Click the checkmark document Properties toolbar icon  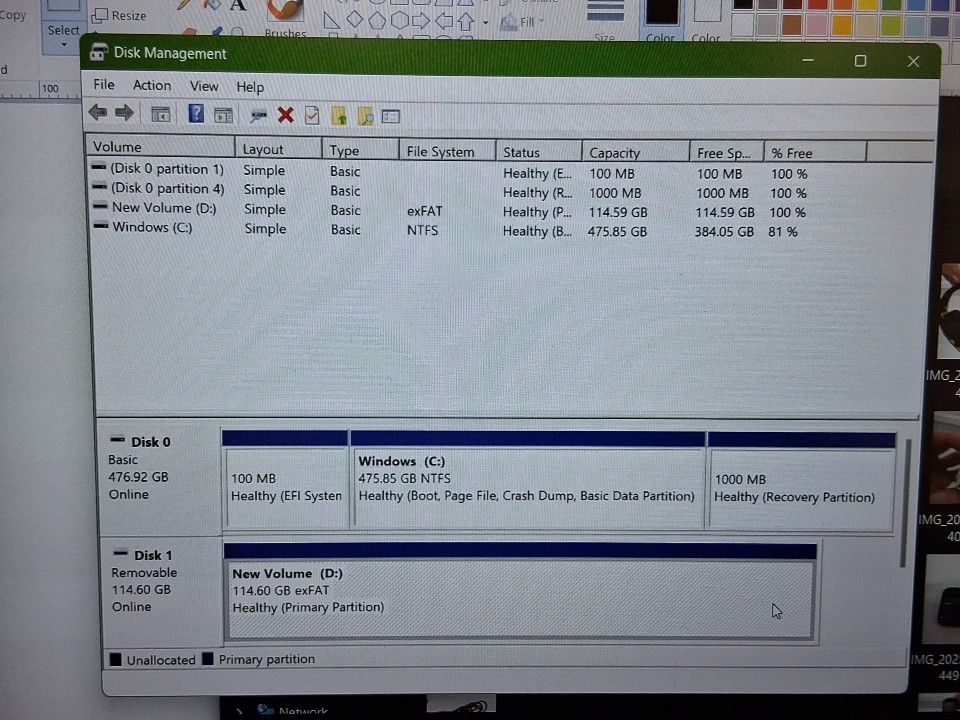tap(312, 115)
